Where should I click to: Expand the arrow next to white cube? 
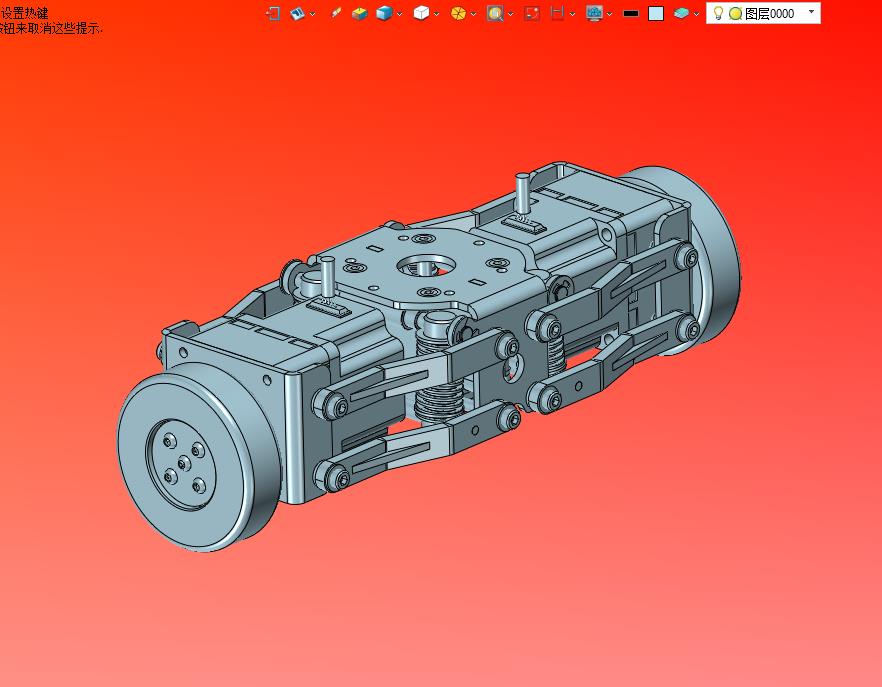point(436,14)
